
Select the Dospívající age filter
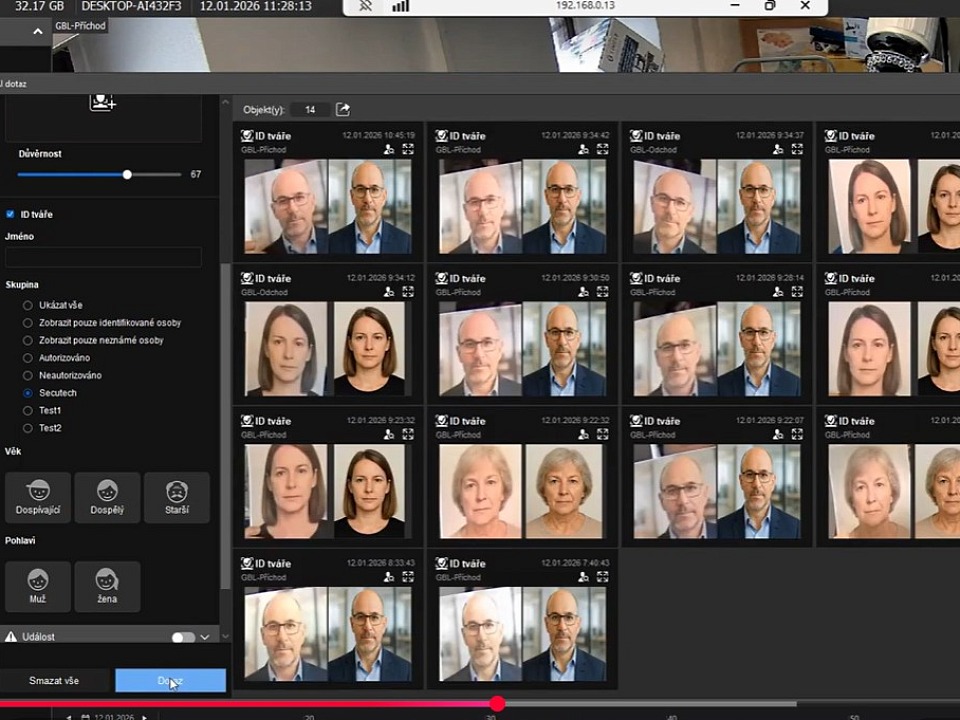[38, 497]
